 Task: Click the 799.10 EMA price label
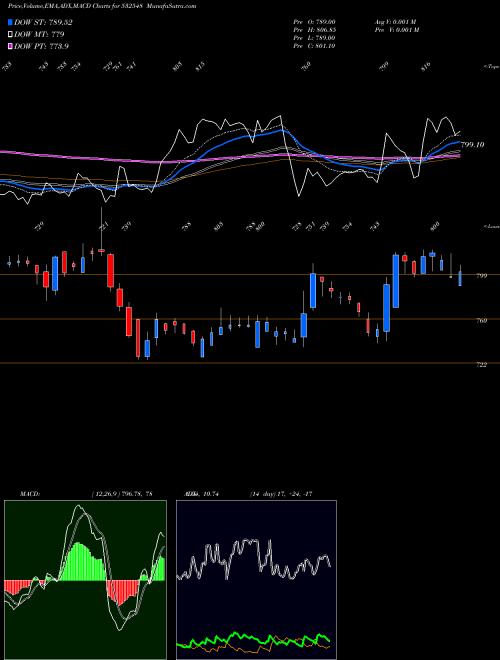[x=472, y=144]
